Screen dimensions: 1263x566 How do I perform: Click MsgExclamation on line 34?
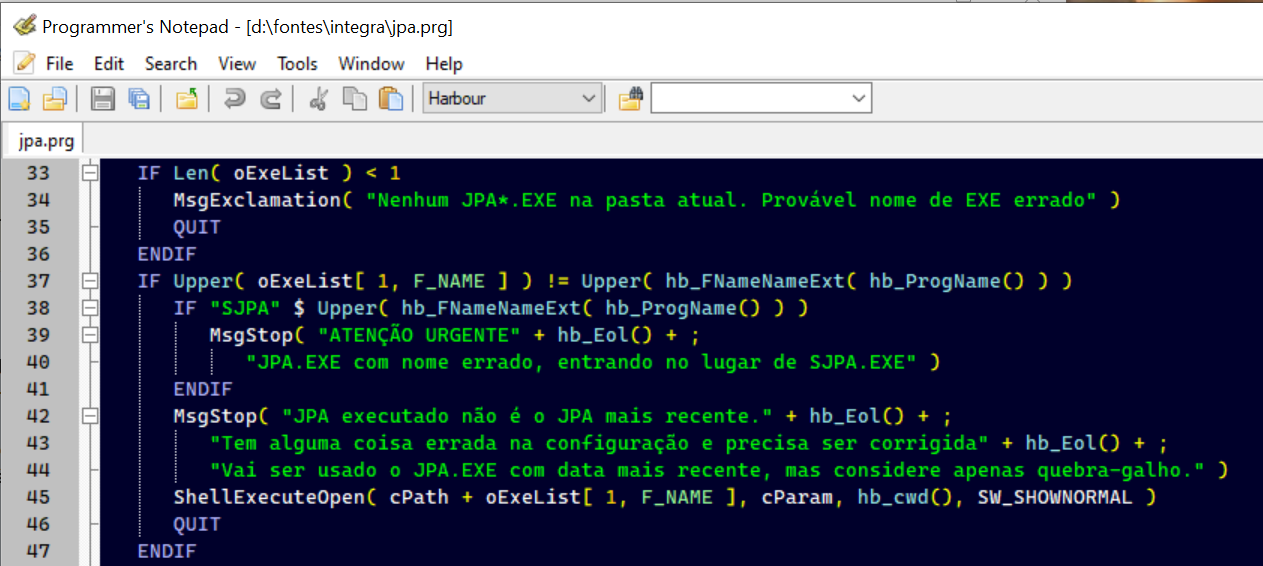pyautogui.click(x=257, y=200)
